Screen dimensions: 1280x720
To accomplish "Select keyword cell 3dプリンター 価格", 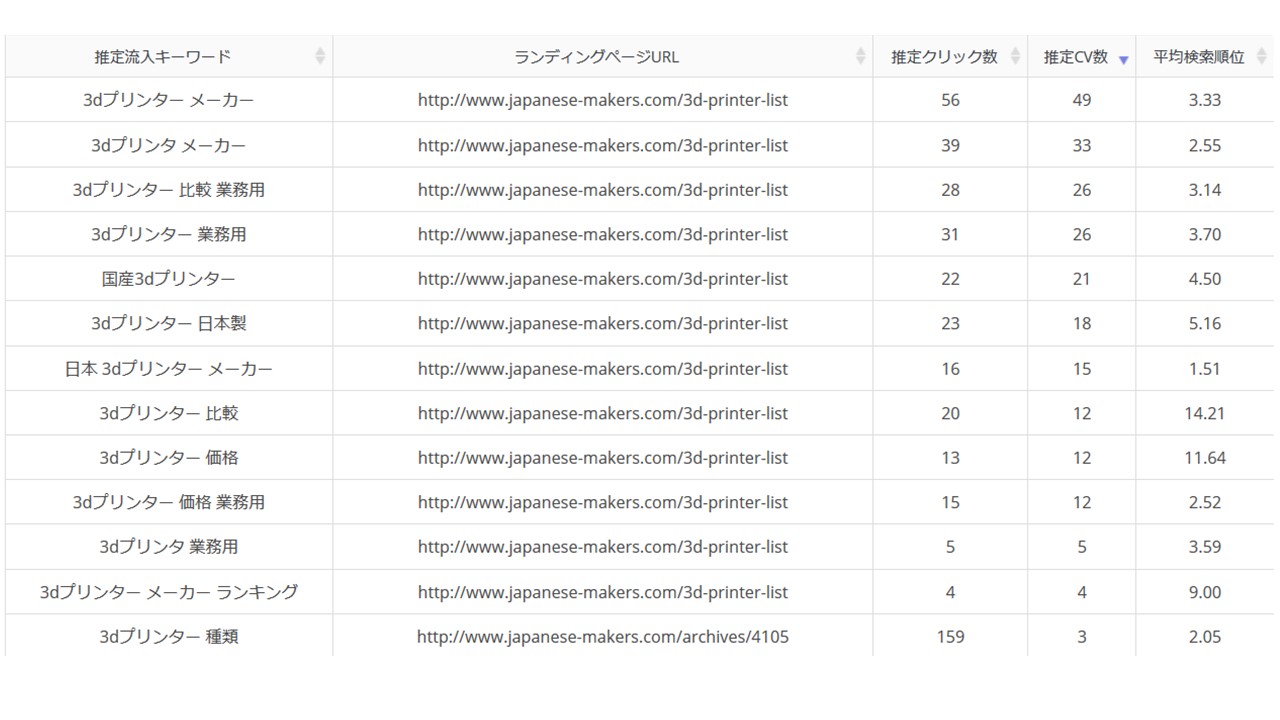I will point(169,457).
